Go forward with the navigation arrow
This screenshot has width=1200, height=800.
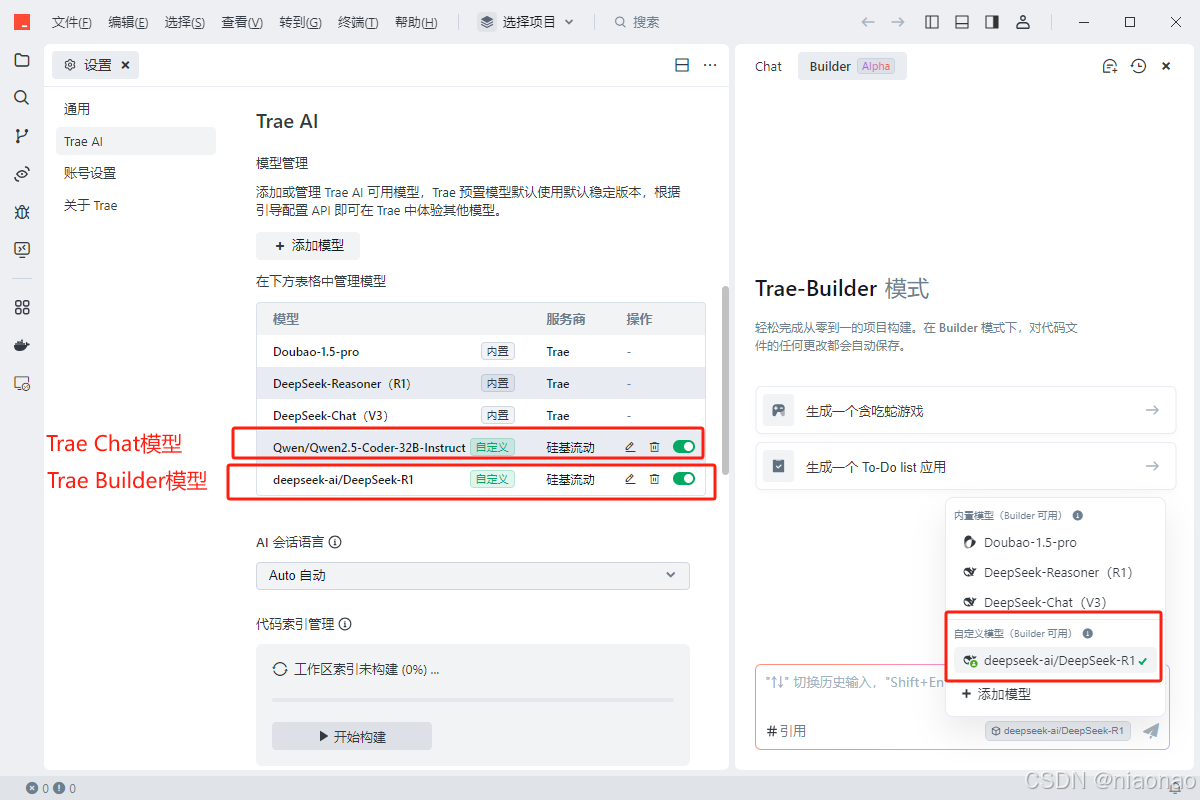point(898,22)
